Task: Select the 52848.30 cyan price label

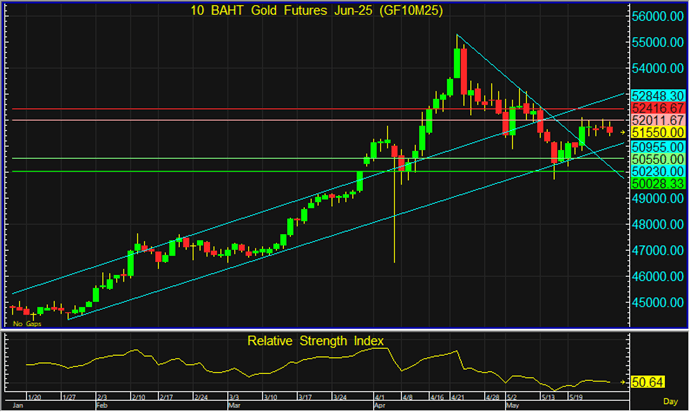Action: tap(657, 94)
